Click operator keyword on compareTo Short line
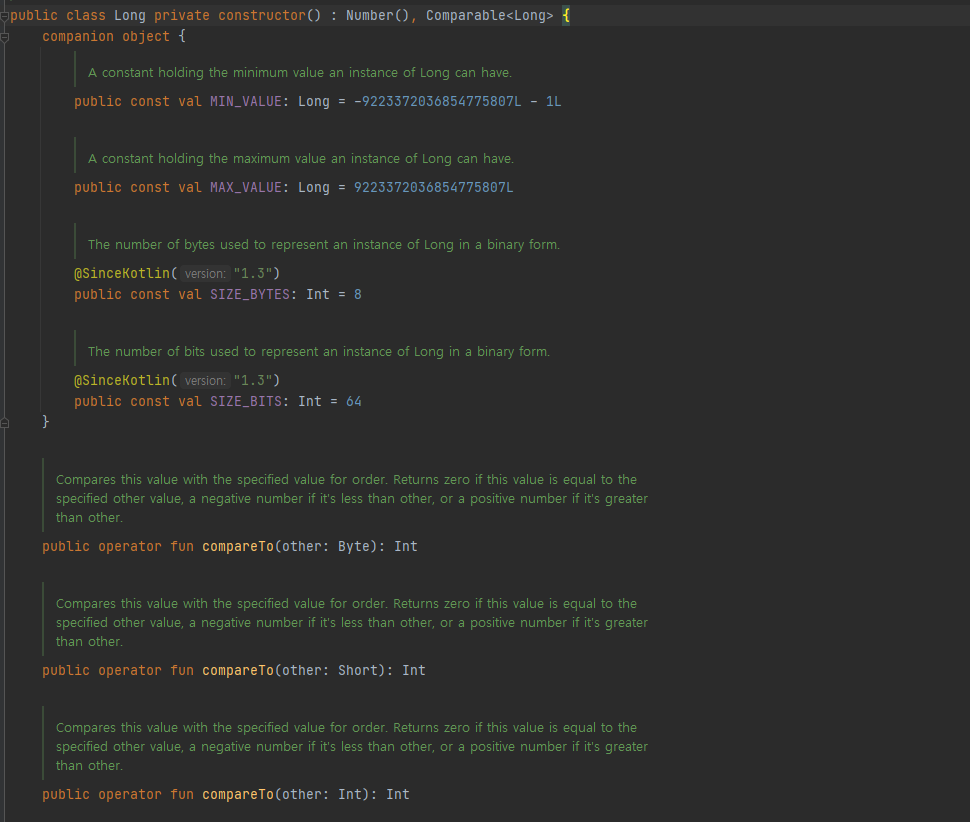 point(129,670)
